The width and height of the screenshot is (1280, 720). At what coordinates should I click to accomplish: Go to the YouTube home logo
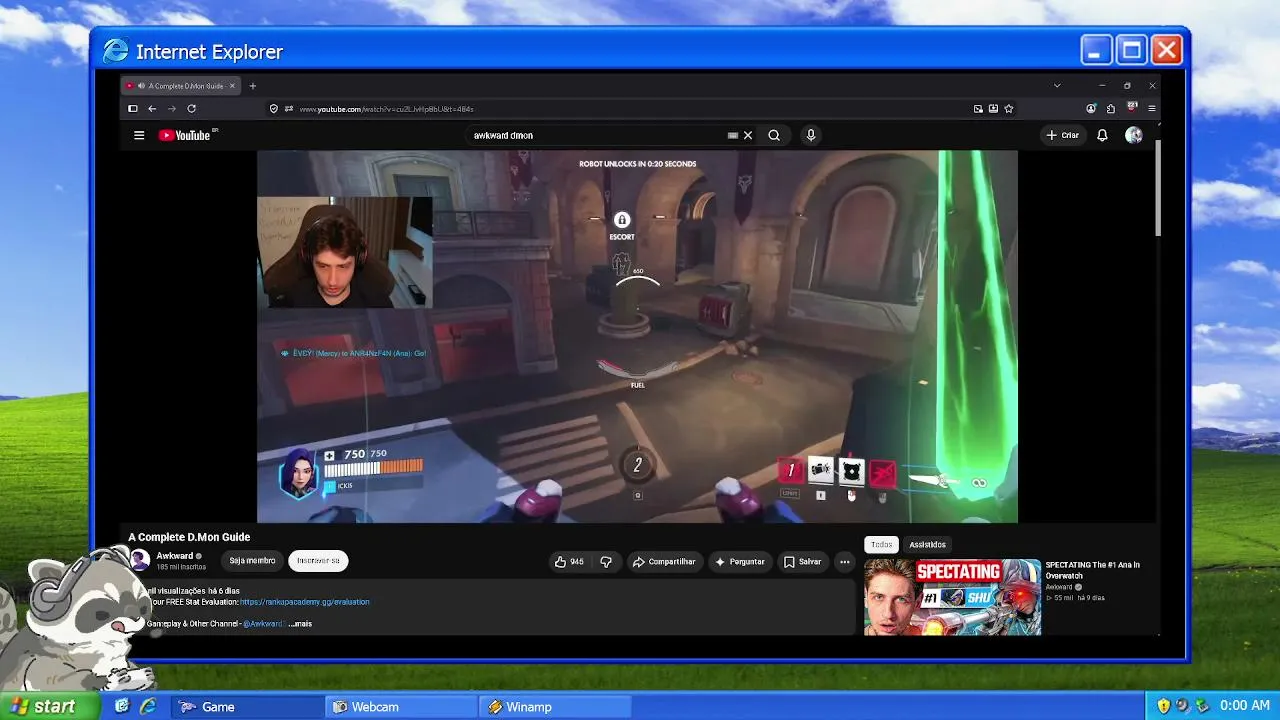[187, 135]
